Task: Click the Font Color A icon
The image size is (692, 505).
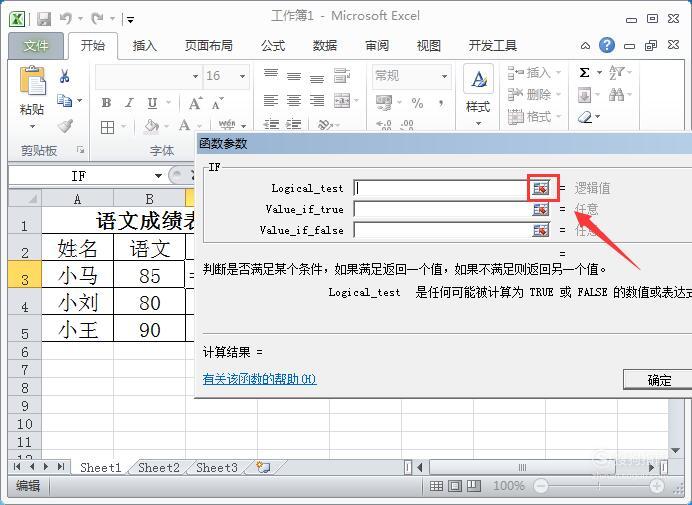Action: 185,126
